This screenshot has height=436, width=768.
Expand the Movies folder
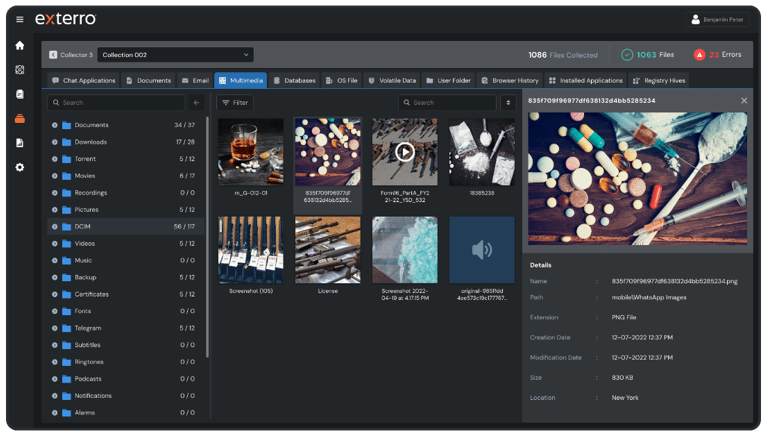coord(54,176)
